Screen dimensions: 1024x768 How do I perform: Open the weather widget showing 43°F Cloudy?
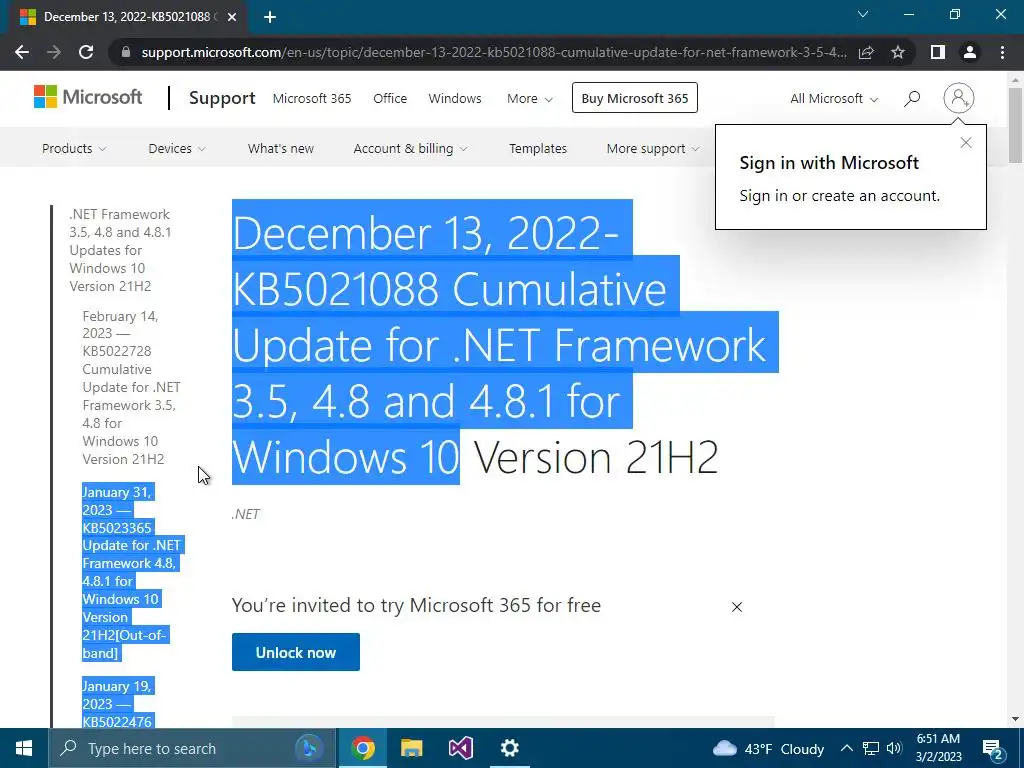click(x=768, y=748)
